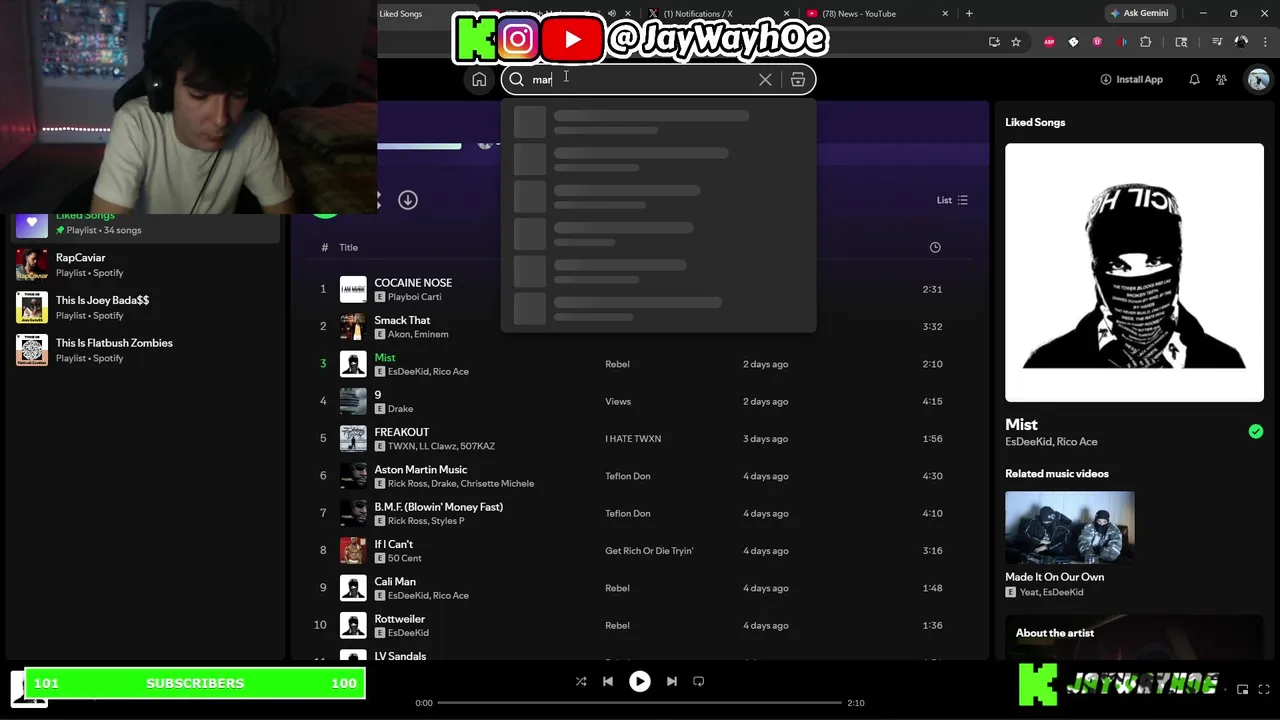Screen dimensions: 1280x720
Task: Open the I HATE TWXN album link
Action: tap(633, 439)
